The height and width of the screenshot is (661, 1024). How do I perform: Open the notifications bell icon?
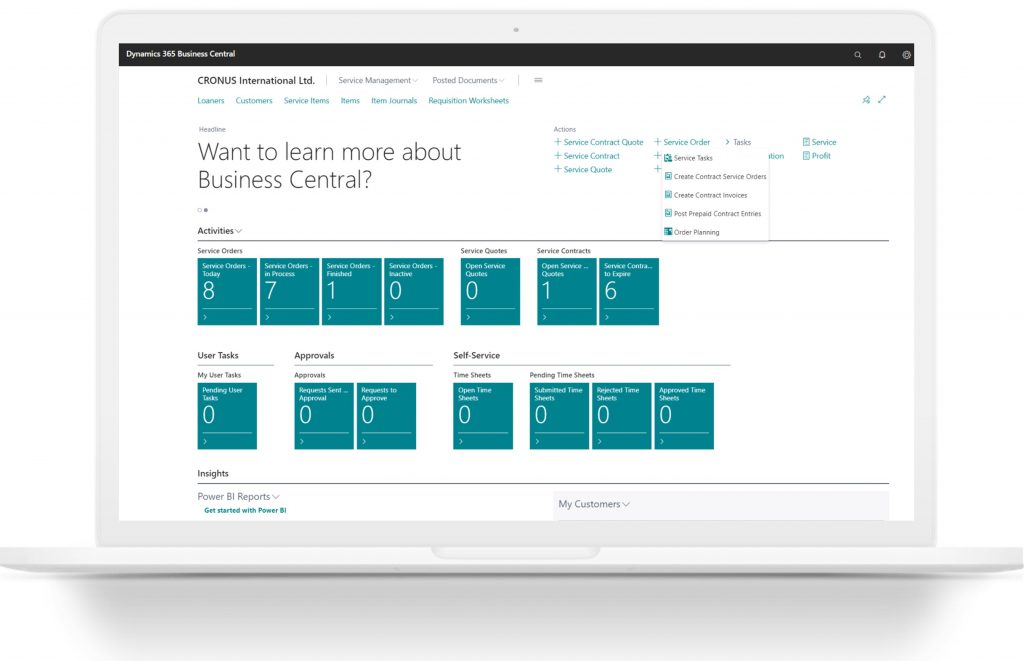(882, 55)
